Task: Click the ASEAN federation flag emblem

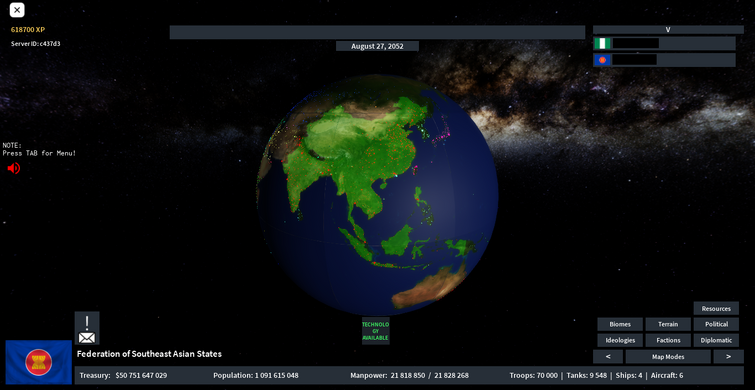Action: pos(39,362)
